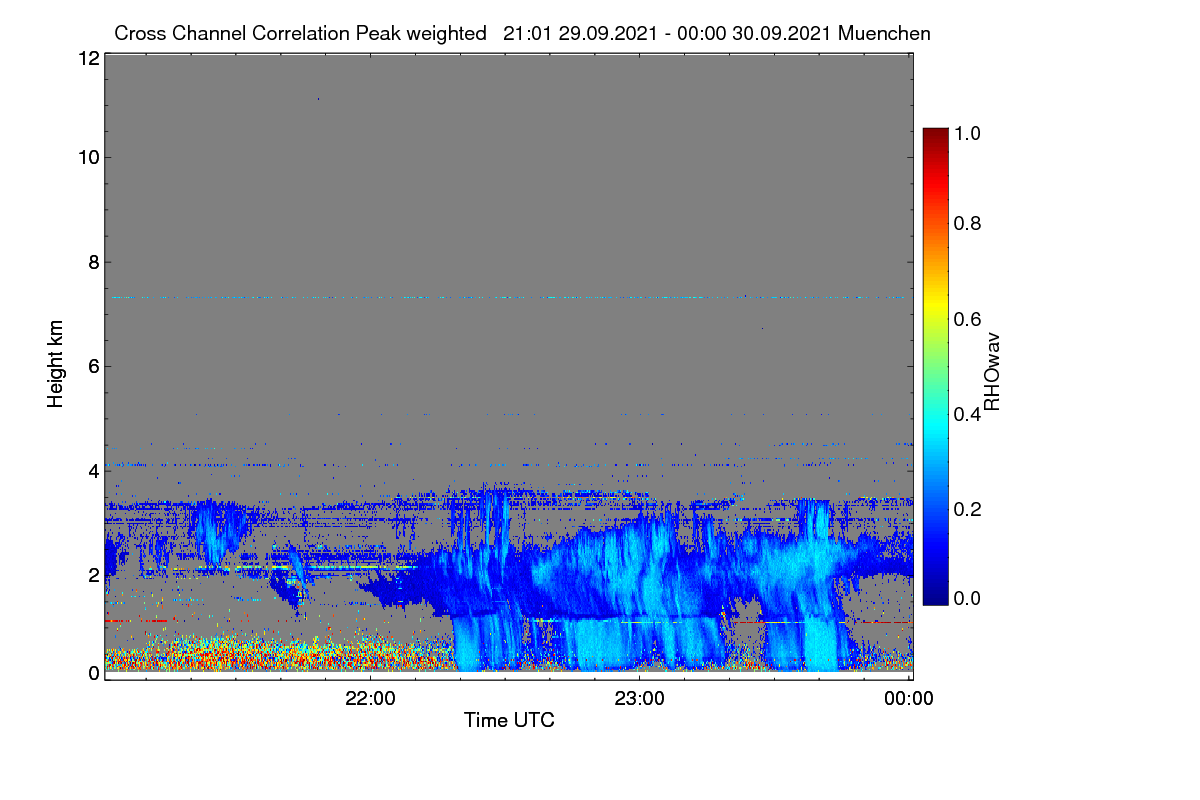The image size is (1200, 800).
Task: Click the 'Height km' y-axis label
Action: [x=56, y=362]
